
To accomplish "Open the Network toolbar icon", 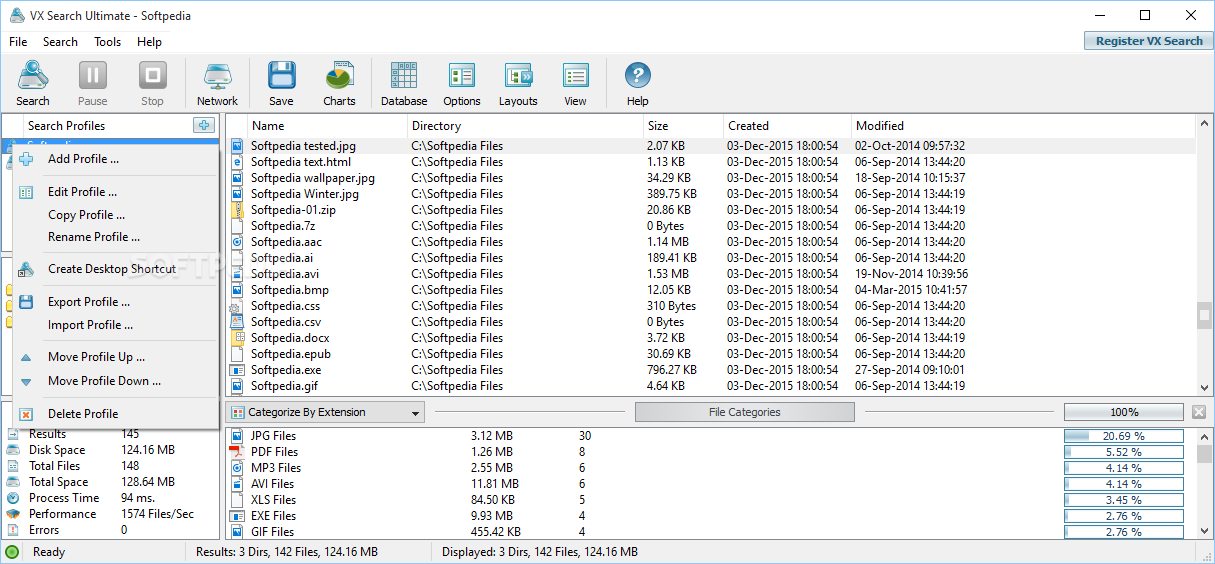I will click(217, 83).
